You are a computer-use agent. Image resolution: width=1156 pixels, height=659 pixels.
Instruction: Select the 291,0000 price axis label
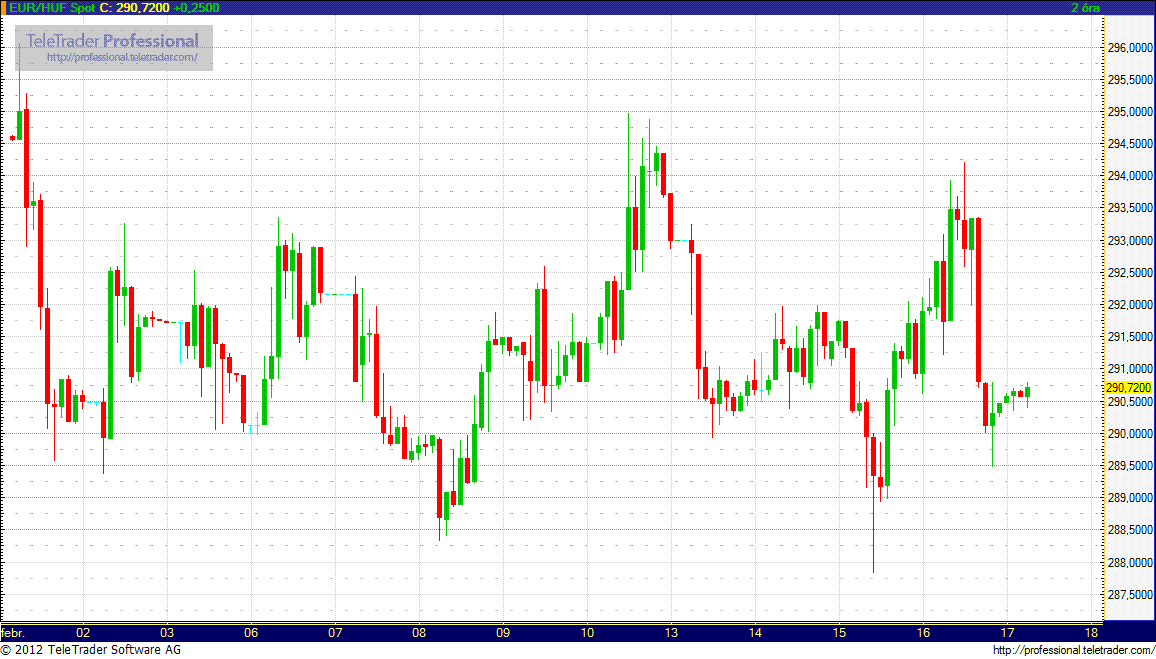click(1129, 369)
